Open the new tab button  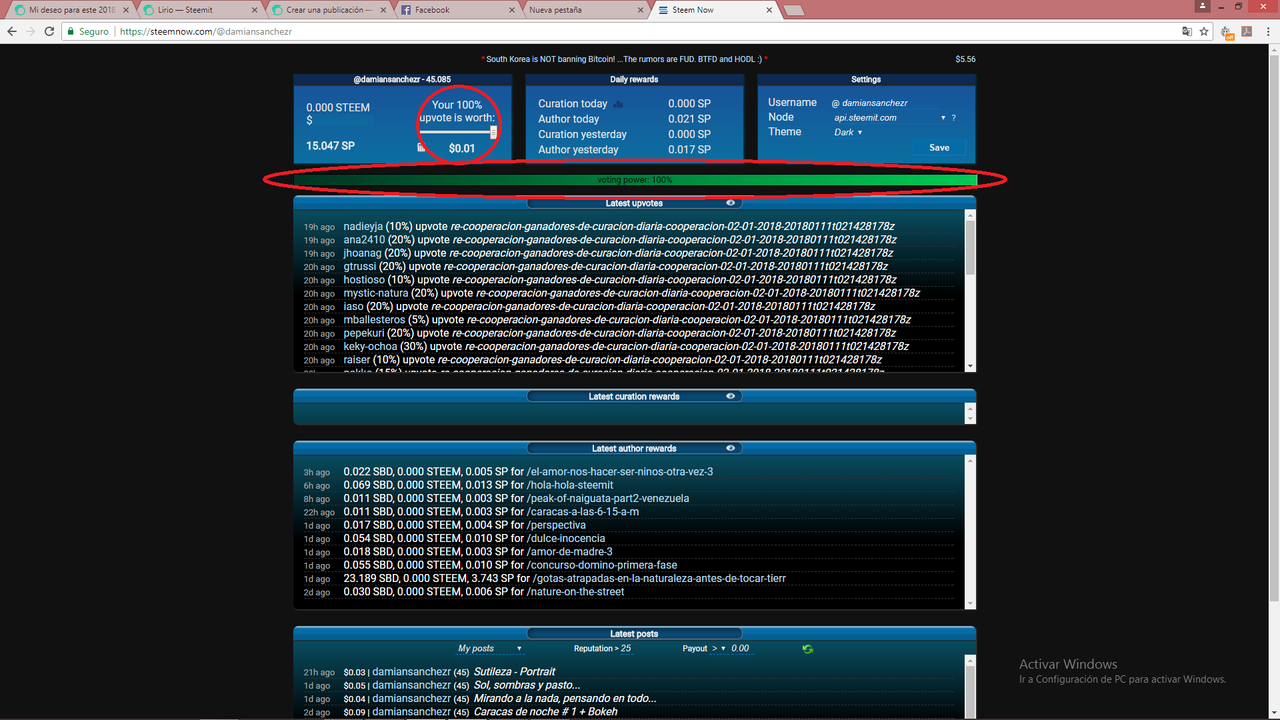tap(794, 10)
